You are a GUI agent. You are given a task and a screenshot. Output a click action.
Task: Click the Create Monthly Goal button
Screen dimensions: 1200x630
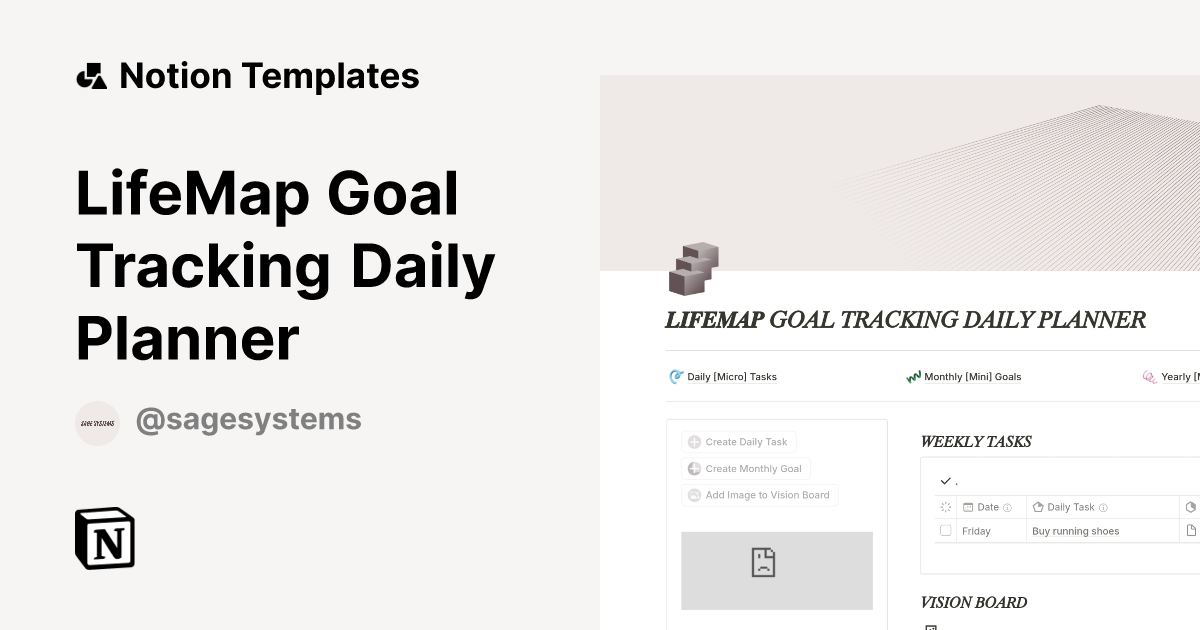click(746, 468)
